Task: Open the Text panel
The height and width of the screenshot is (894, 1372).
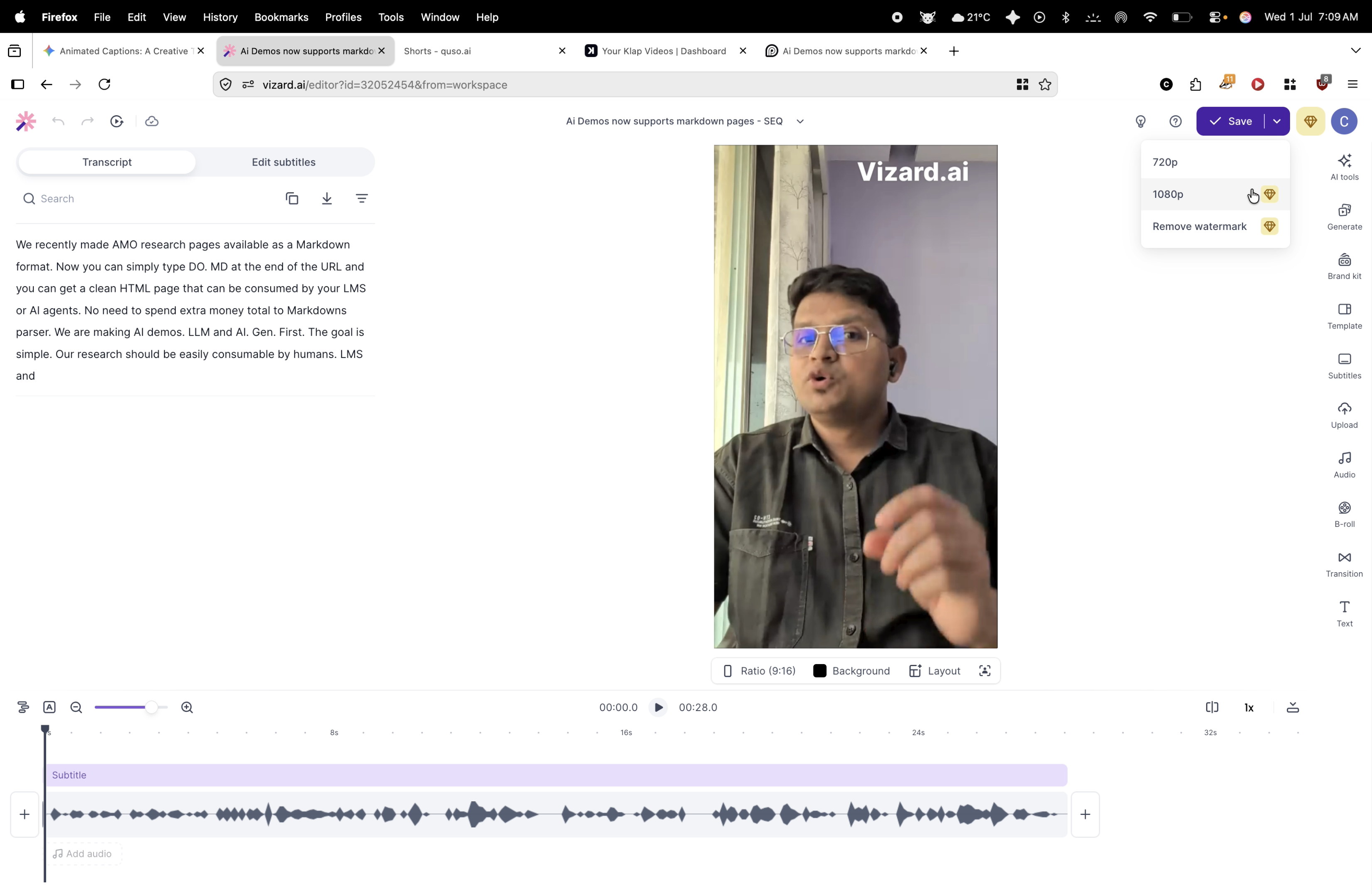Action: click(x=1344, y=613)
